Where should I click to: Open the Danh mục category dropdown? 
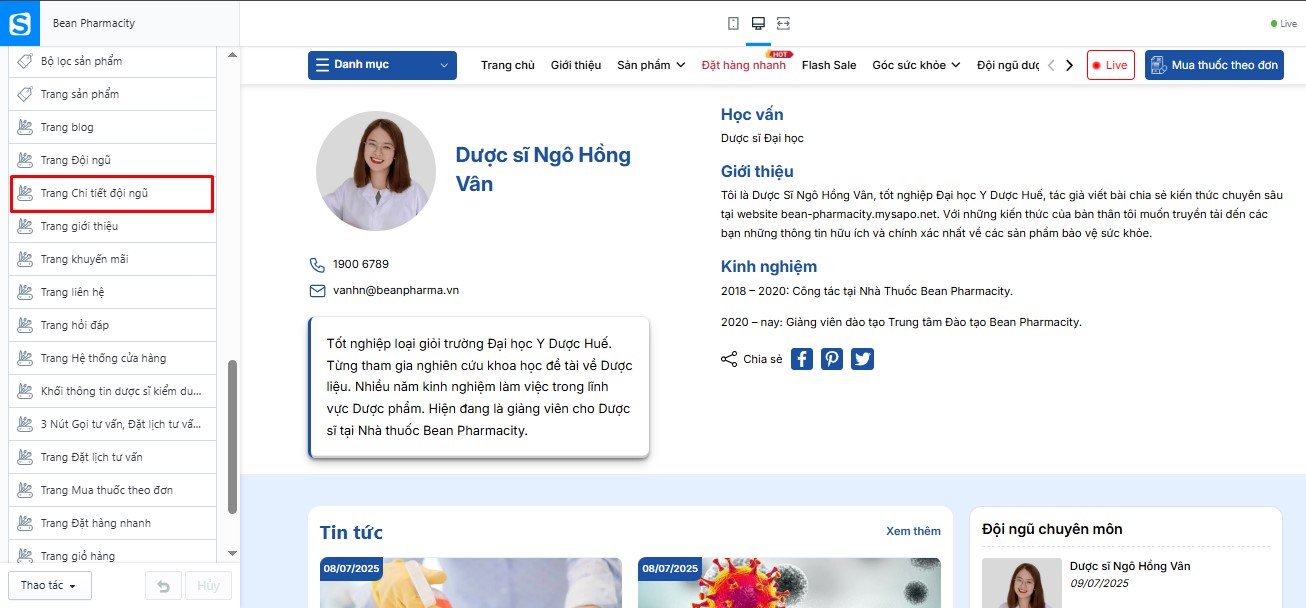click(382, 65)
